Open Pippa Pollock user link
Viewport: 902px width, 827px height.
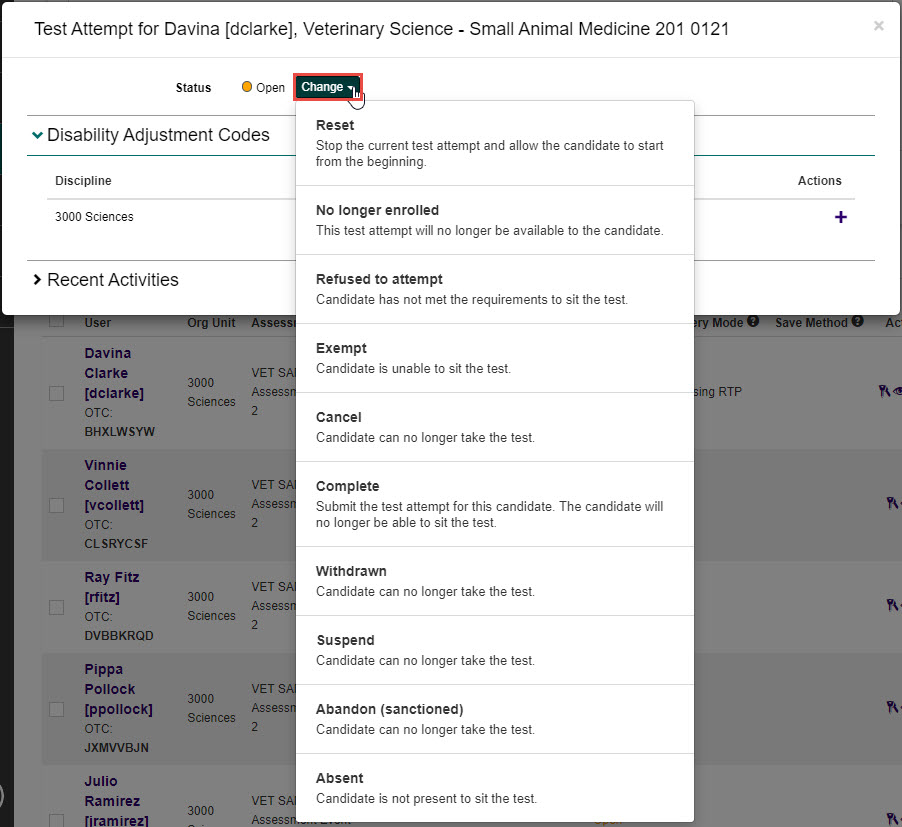point(110,689)
